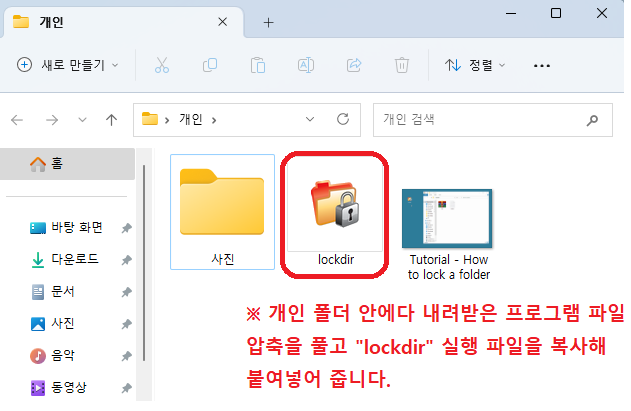Click the sidebar 사진 picture icon

pyautogui.click(x=38, y=324)
